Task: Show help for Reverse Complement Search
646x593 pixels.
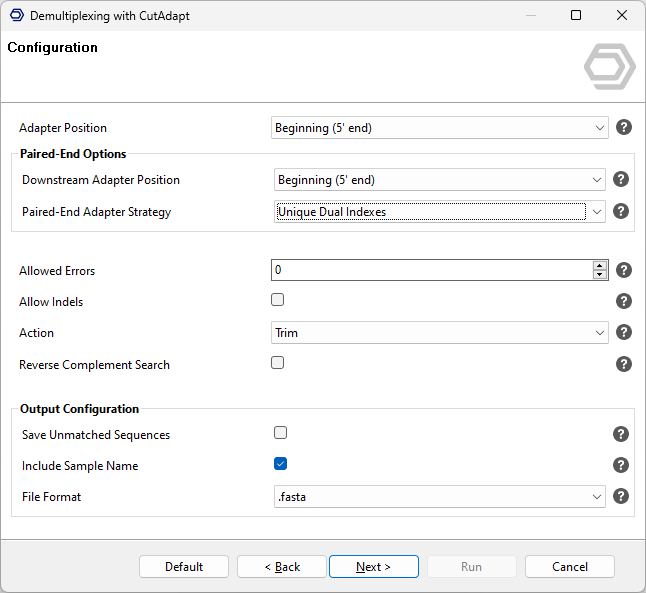Action: (624, 364)
